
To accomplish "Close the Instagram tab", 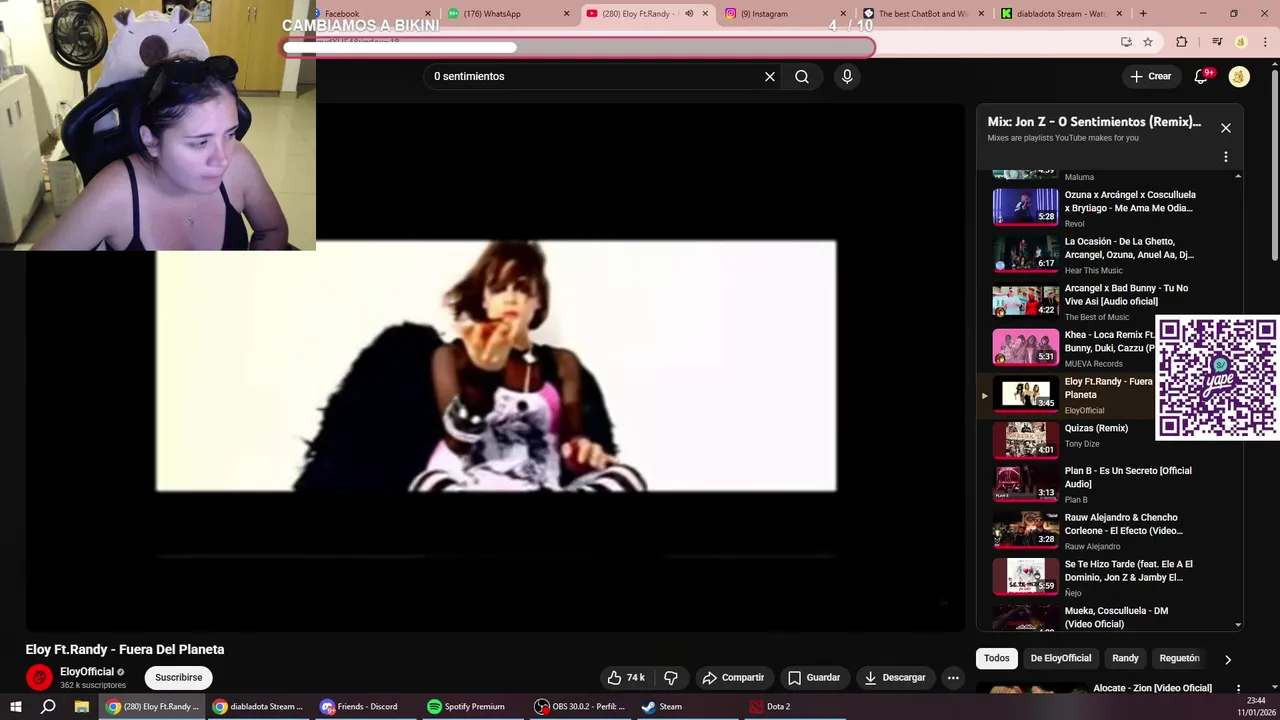I will click(x=843, y=14).
